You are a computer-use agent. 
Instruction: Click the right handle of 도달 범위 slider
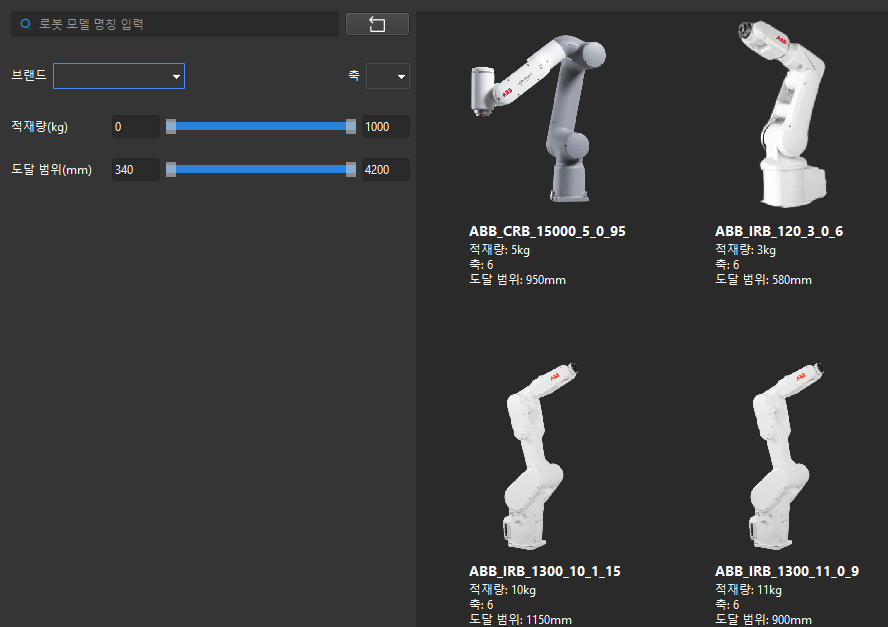[x=351, y=169]
